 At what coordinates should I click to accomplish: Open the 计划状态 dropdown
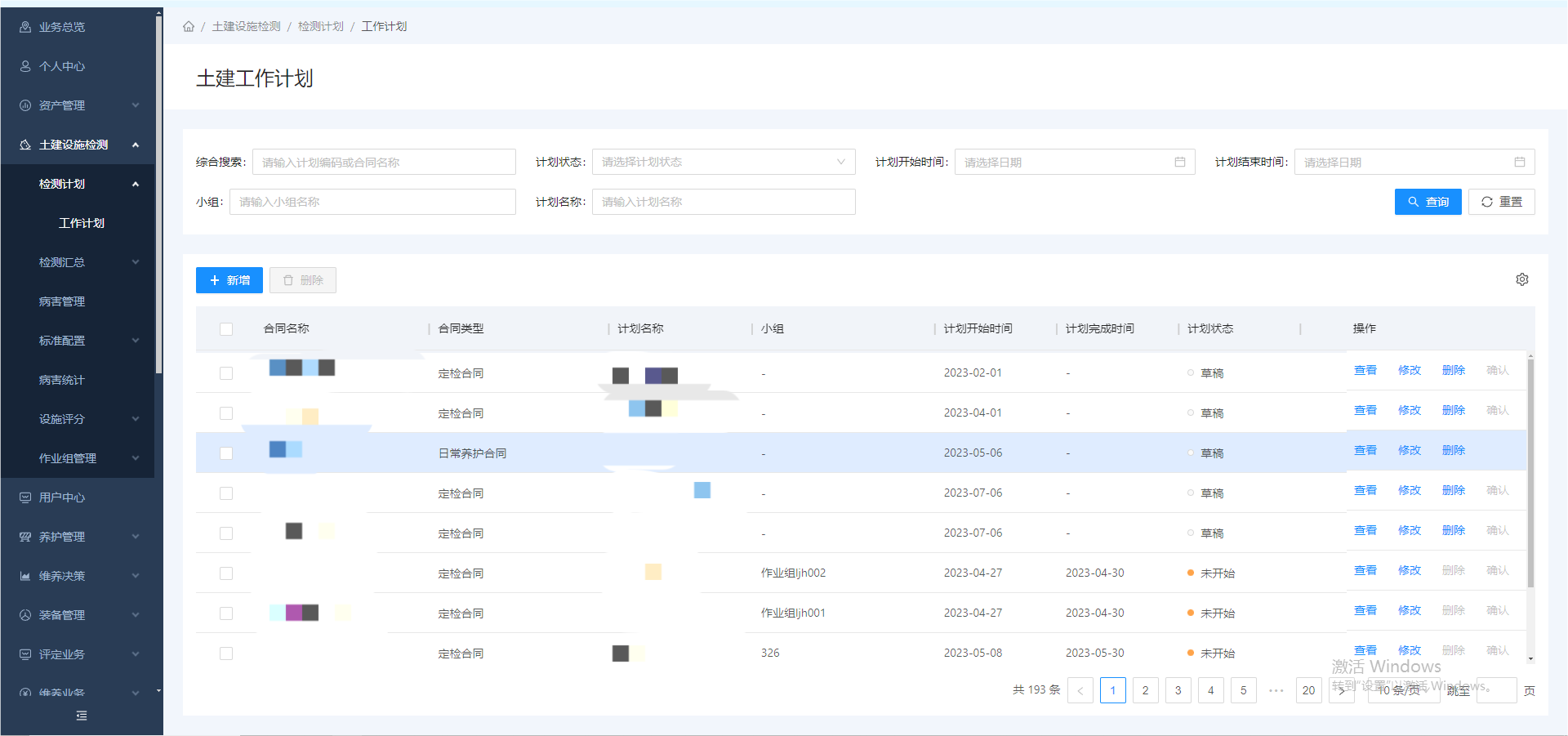click(x=724, y=162)
